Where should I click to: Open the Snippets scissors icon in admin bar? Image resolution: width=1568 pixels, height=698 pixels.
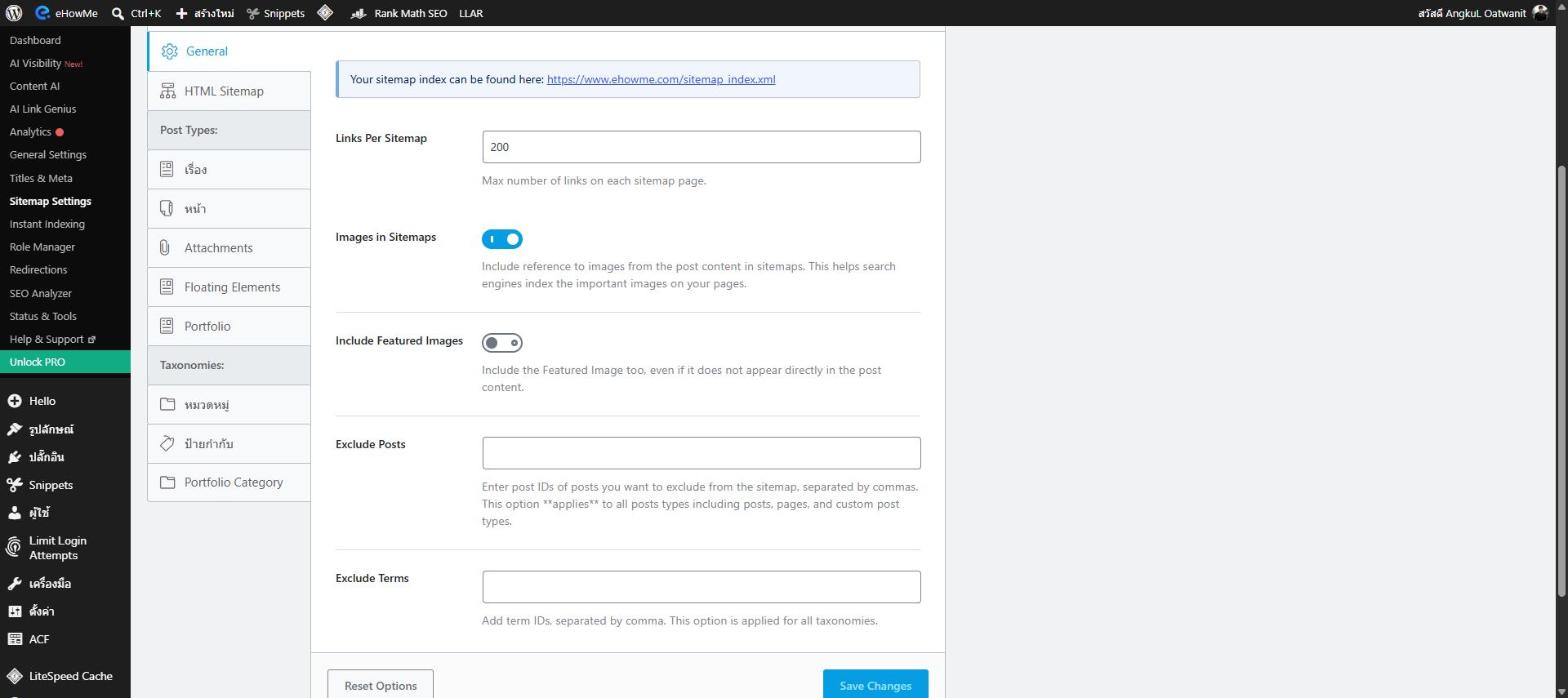point(253,14)
